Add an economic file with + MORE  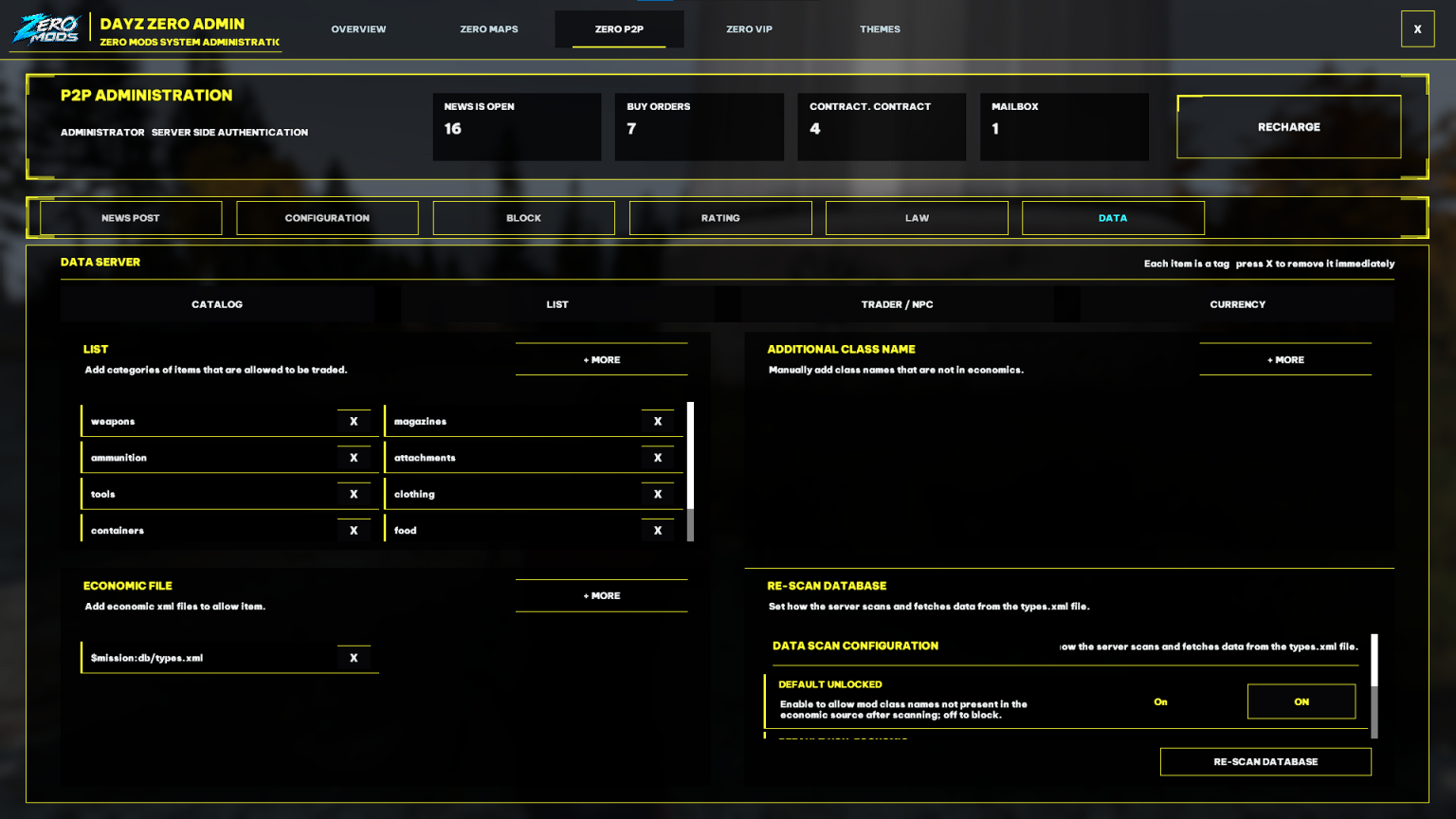pyautogui.click(x=602, y=595)
